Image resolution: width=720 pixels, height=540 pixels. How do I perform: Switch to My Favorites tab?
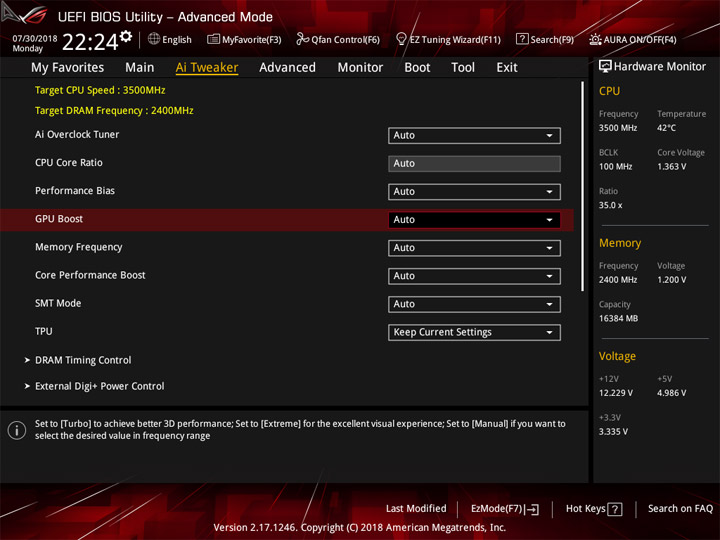68,68
